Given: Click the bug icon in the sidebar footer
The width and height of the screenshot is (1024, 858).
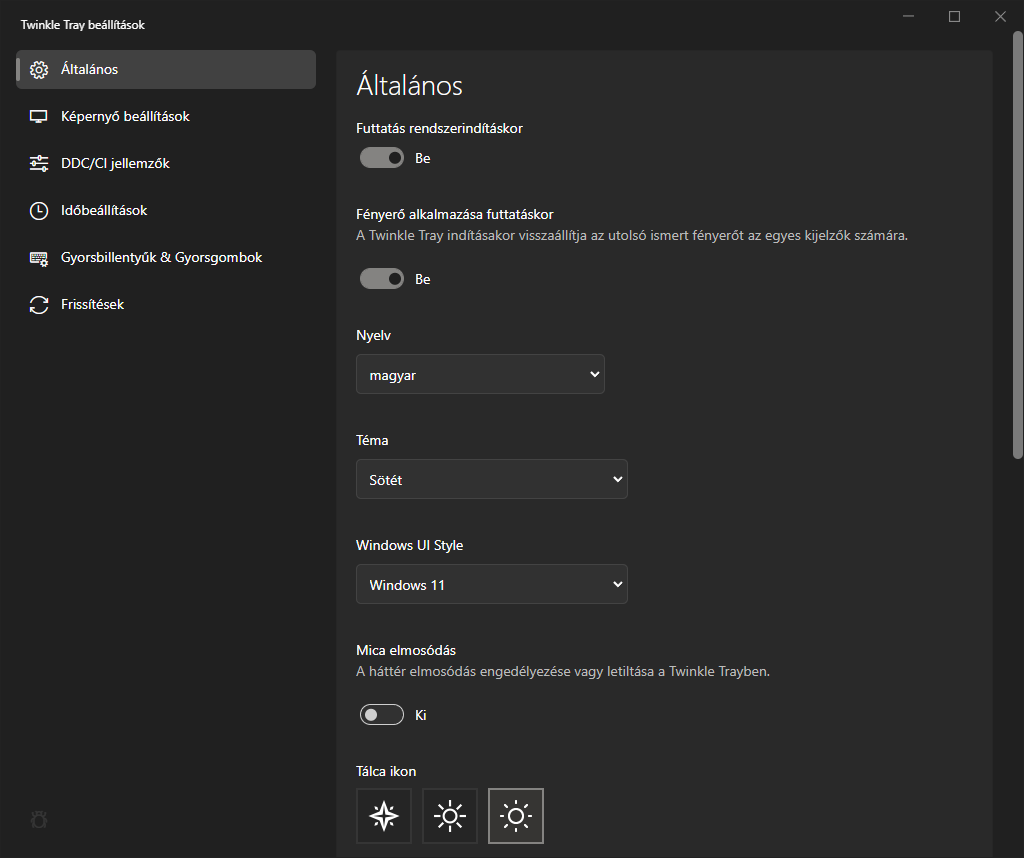Looking at the screenshot, I should [39, 819].
